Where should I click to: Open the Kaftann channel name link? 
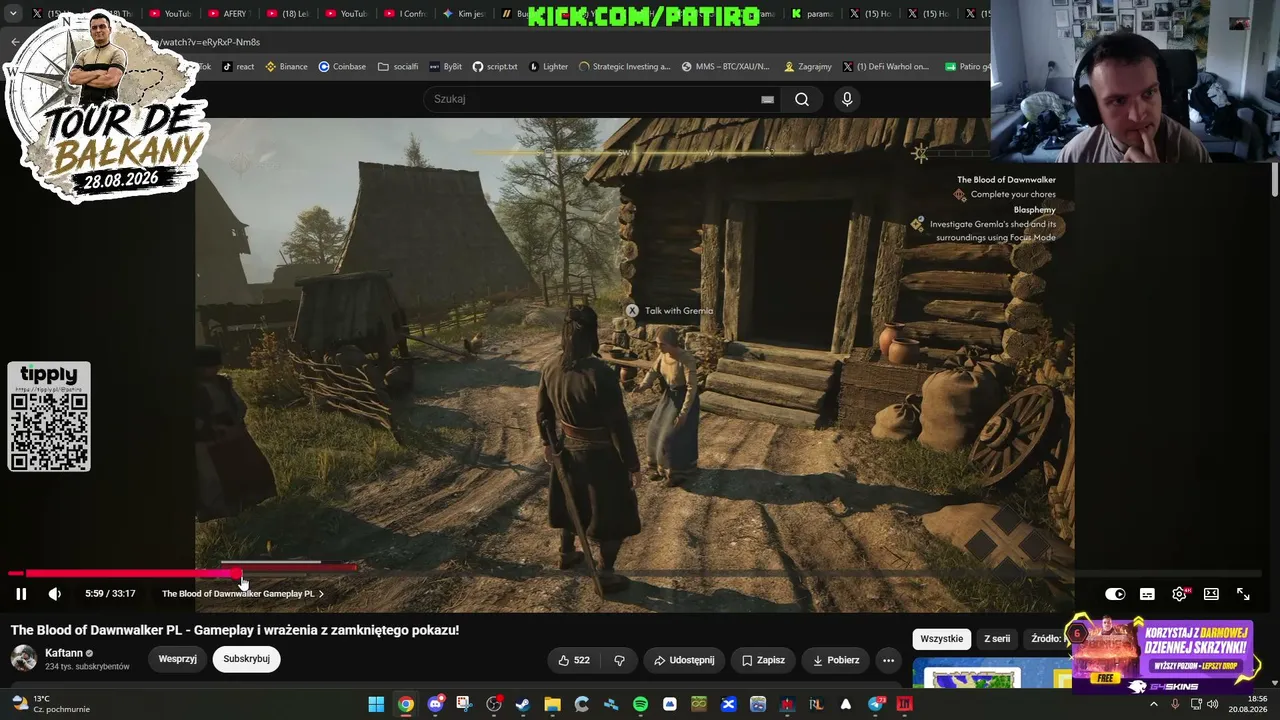point(64,653)
